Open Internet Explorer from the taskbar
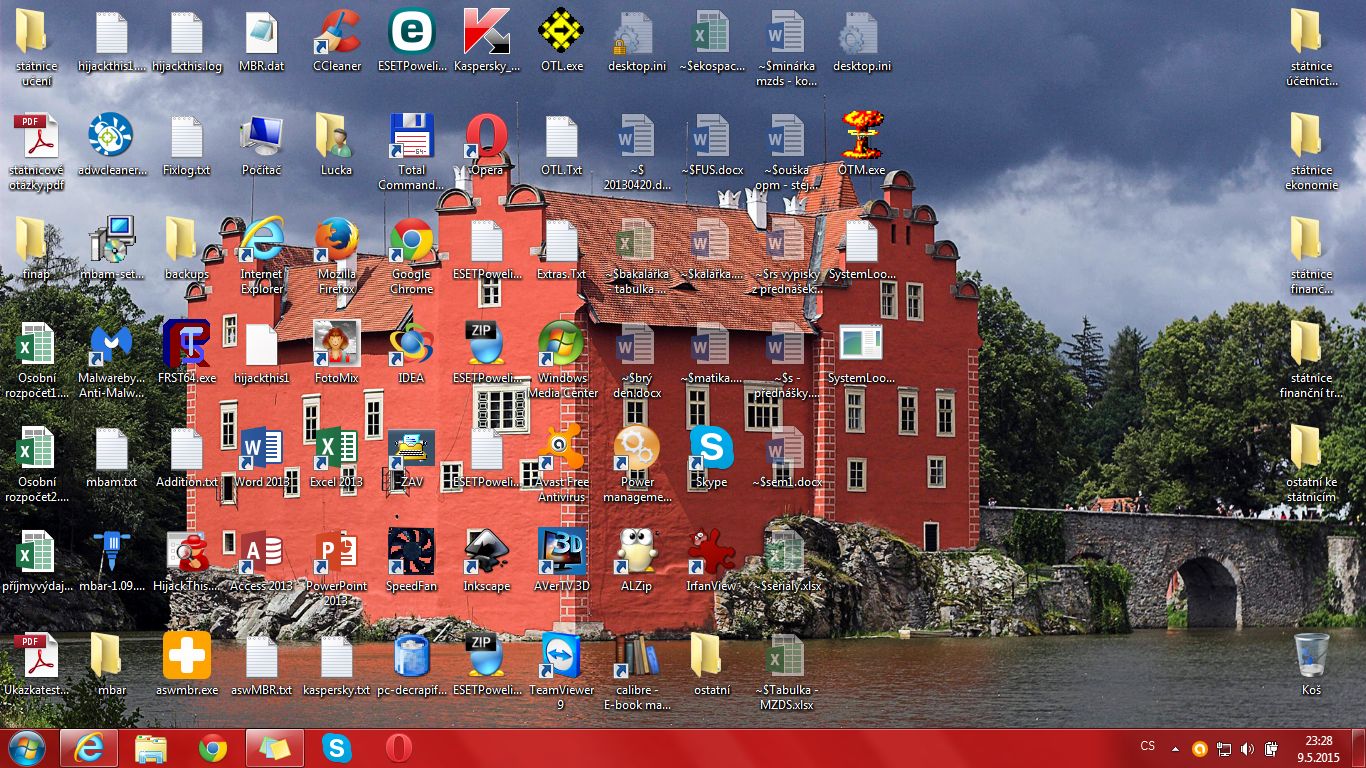This screenshot has width=1366, height=768. (x=89, y=747)
